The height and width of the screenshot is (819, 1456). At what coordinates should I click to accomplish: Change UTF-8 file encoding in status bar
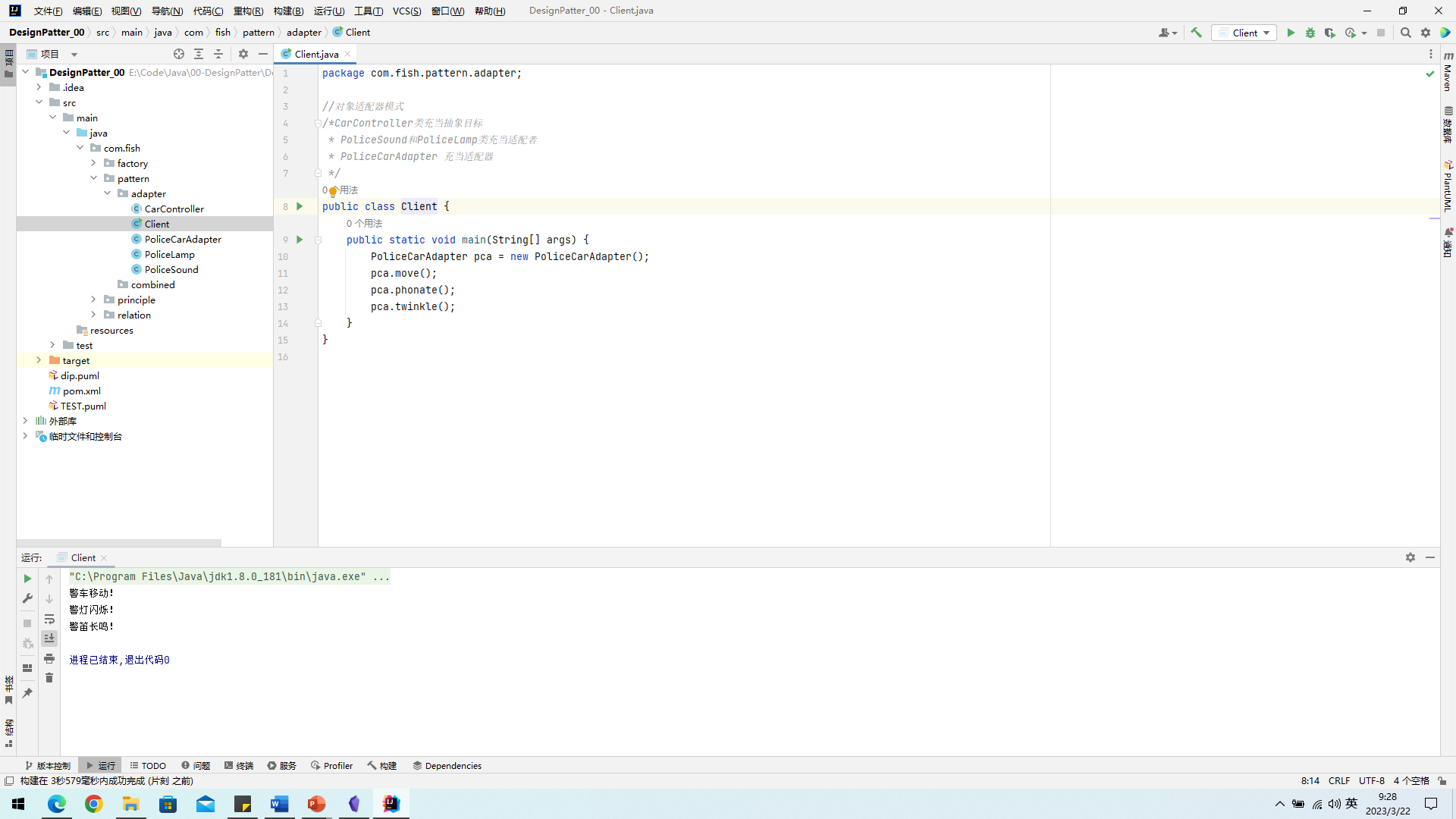point(1371,780)
